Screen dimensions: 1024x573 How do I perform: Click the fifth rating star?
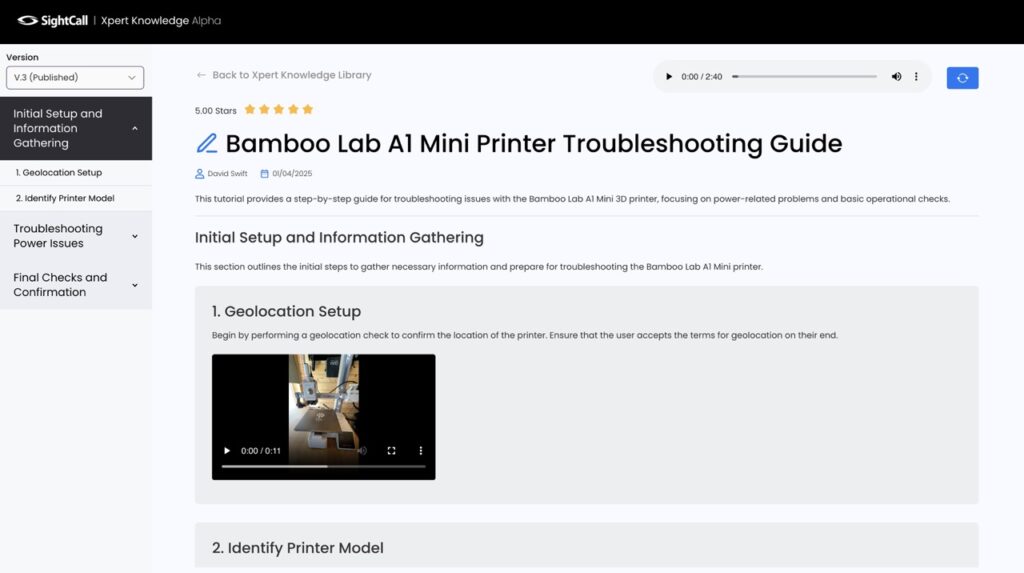tap(308, 110)
